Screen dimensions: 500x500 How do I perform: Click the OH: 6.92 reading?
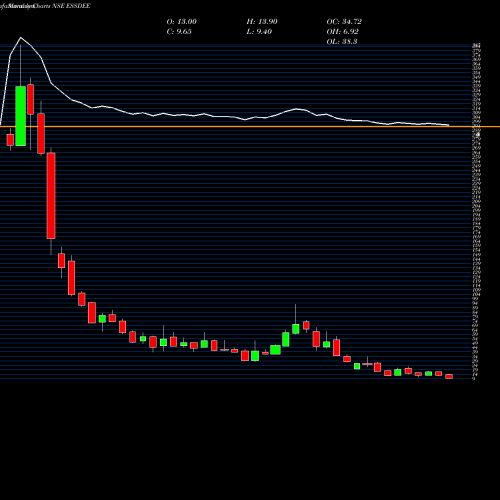[x=342, y=32]
